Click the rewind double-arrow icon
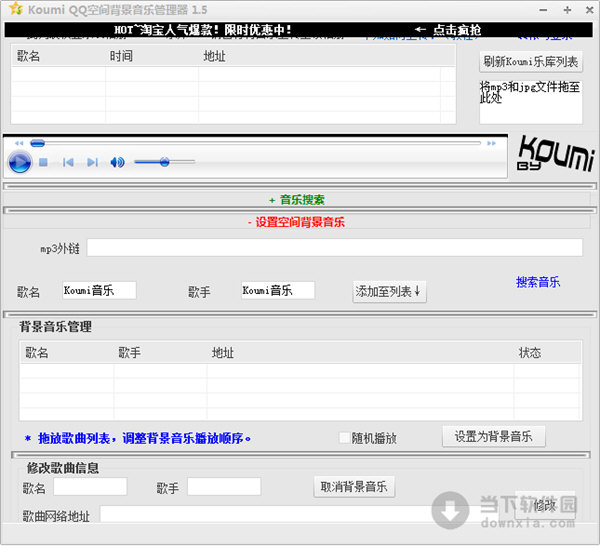The height and width of the screenshot is (546, 600). [19, 143]
